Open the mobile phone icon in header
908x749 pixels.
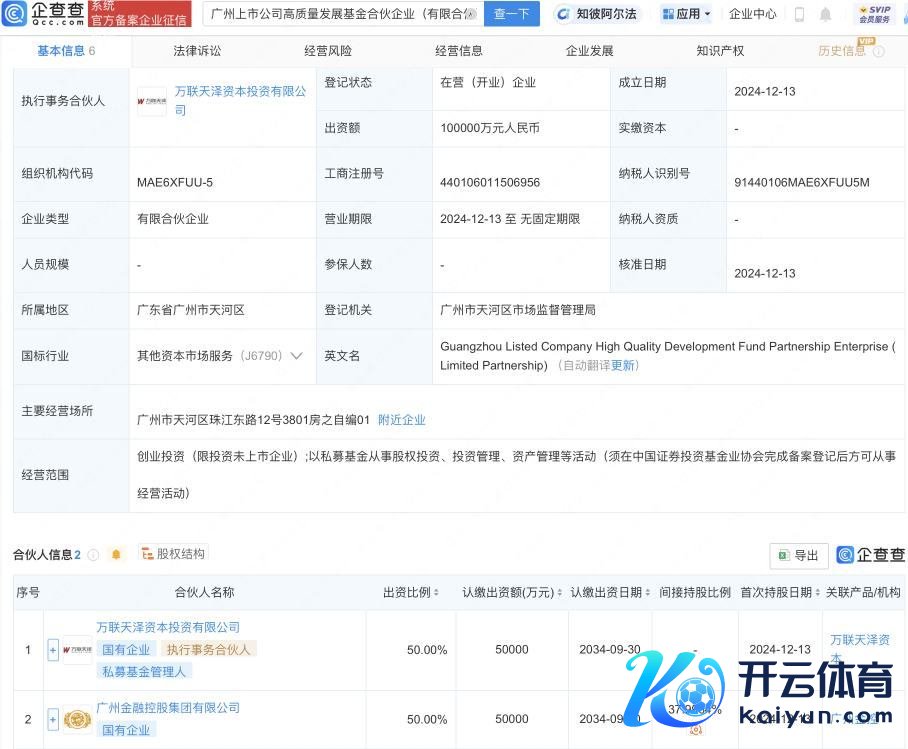[799, 14]
